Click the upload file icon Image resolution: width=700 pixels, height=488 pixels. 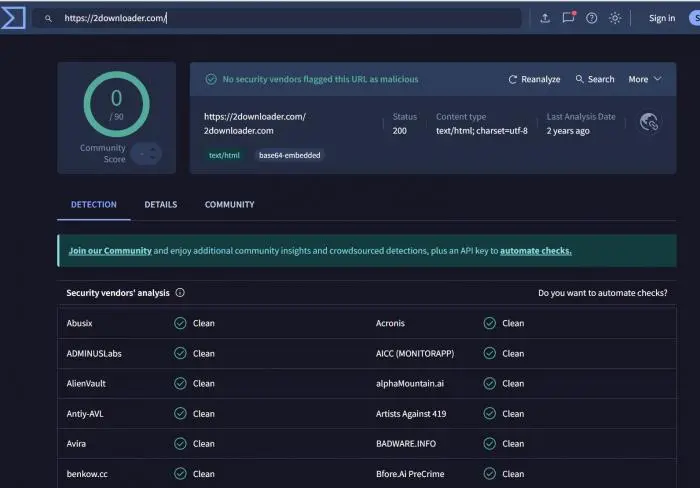point(545,18)
